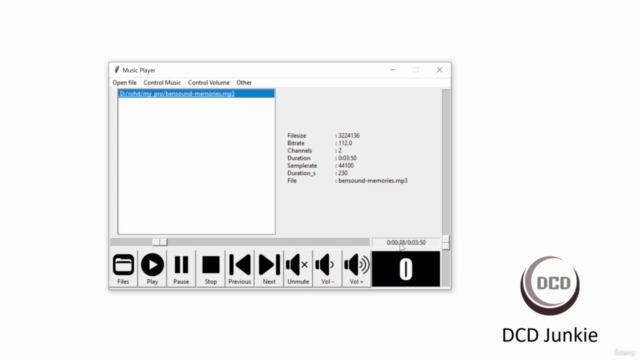Click the vertical volume slider on right
Image resolution: width=640 pixels, height=360 pixels.
pos(446,242)
